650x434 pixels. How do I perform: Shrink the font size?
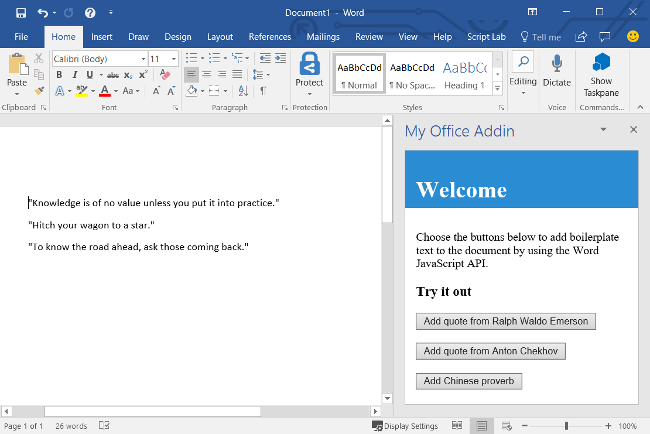pos(171,91)
